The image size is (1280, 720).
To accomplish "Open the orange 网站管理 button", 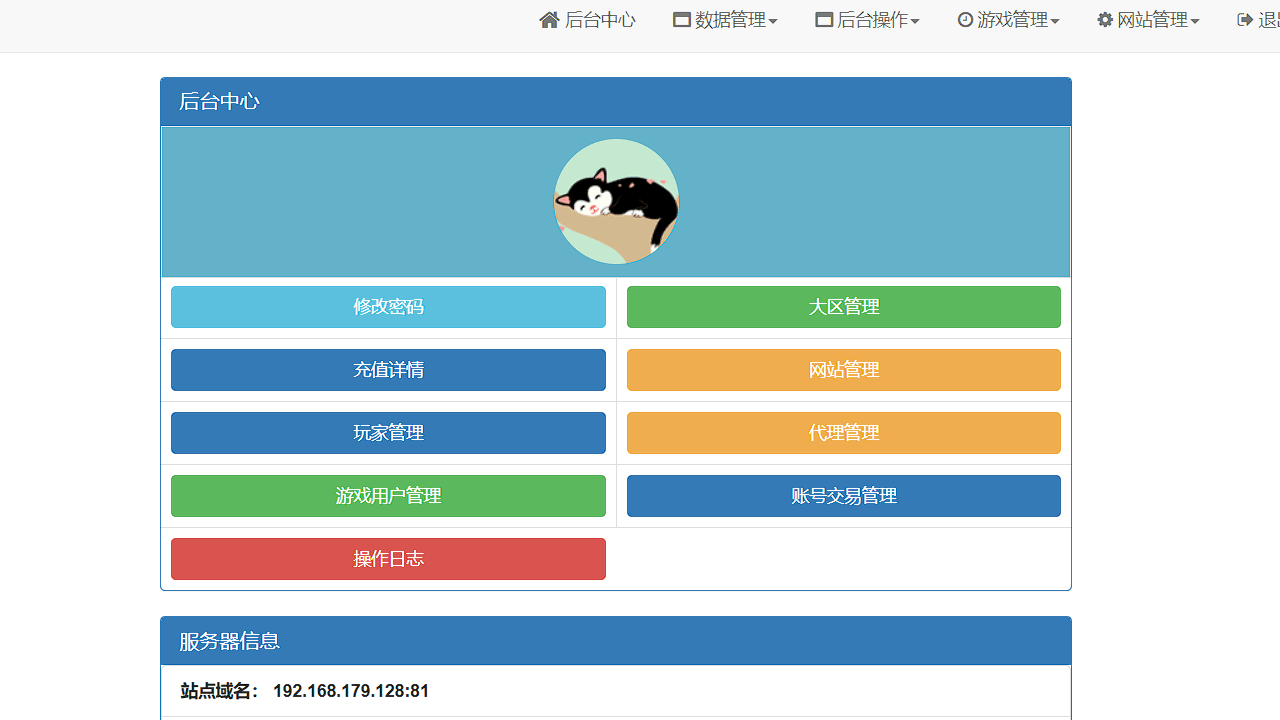I will (x=843, y=370).
